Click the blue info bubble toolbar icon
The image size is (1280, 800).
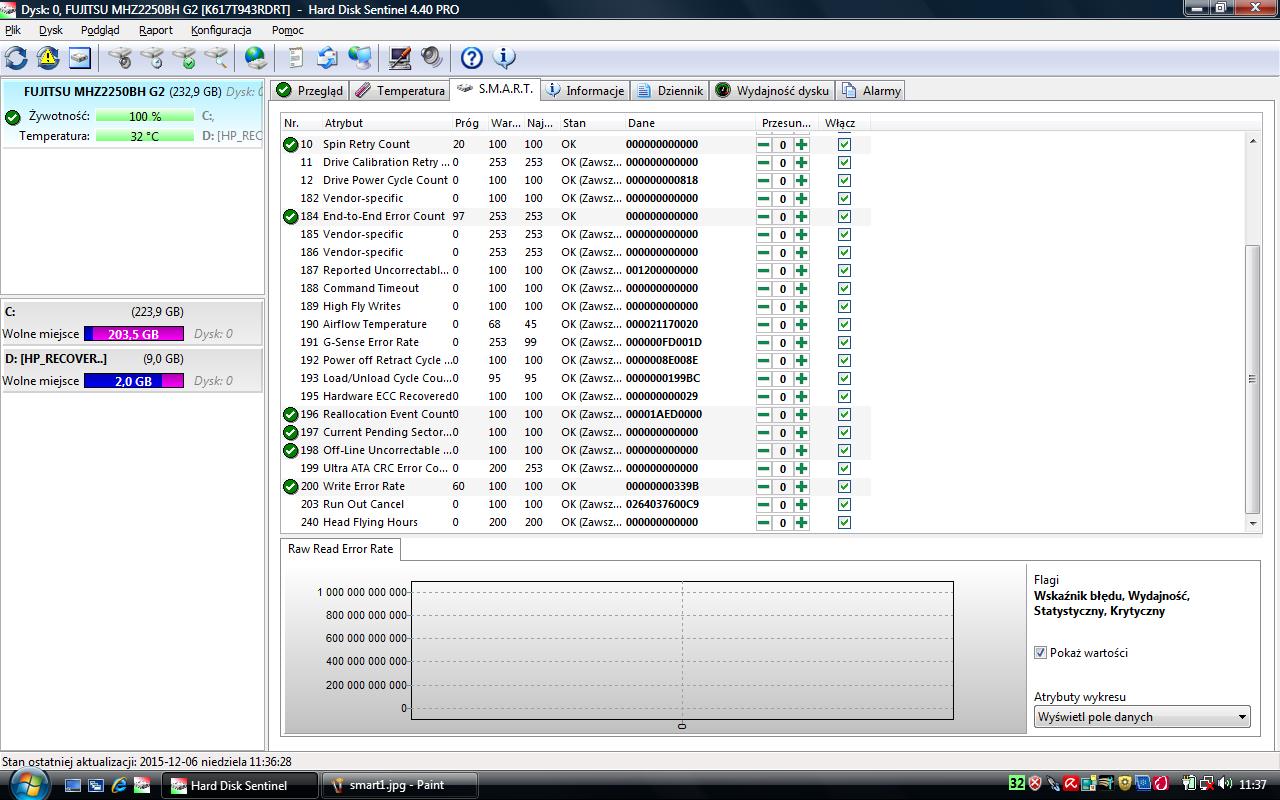(x=504, y=58)
